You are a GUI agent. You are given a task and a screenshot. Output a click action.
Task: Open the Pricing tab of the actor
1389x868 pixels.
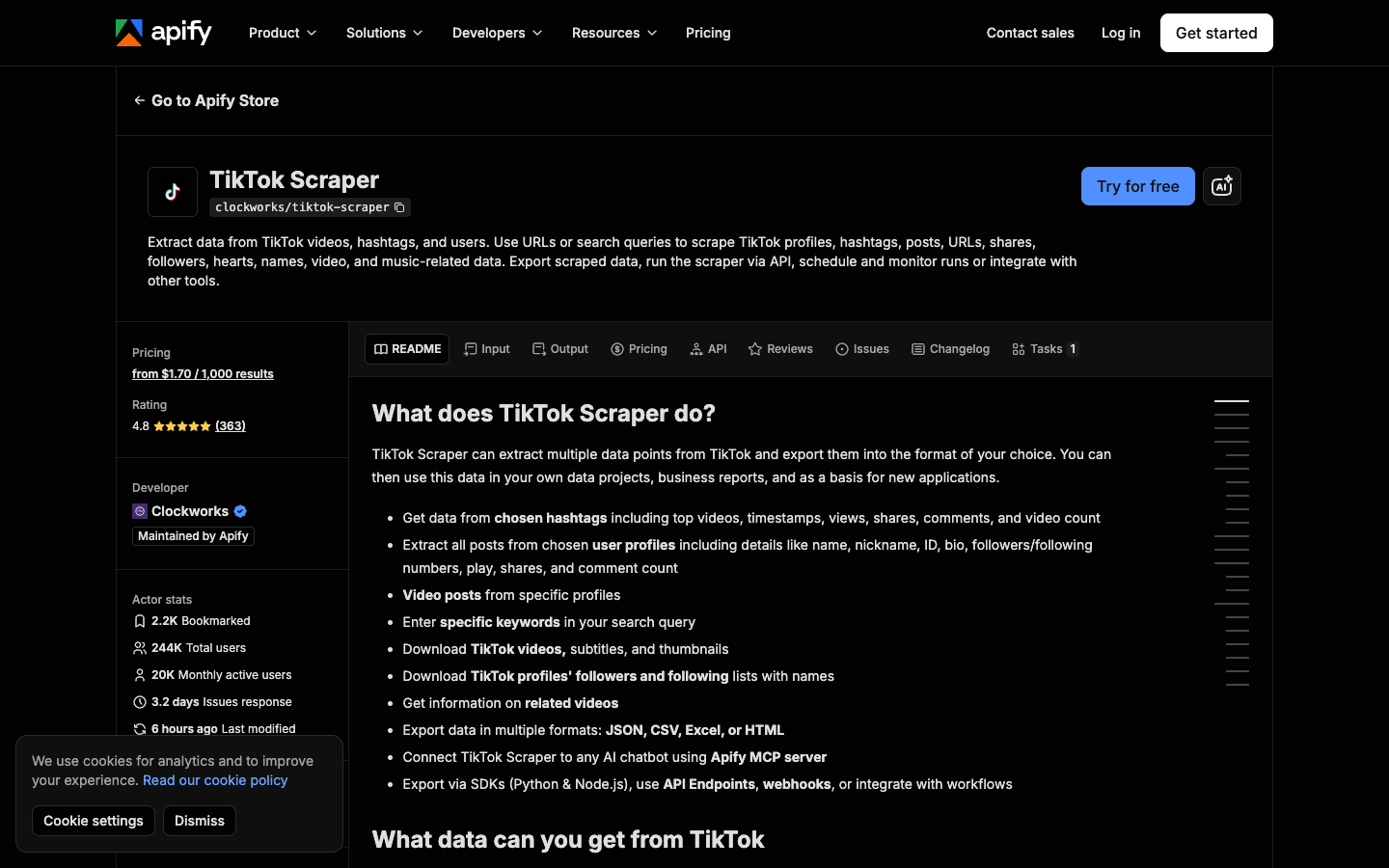tap(639, 349)
